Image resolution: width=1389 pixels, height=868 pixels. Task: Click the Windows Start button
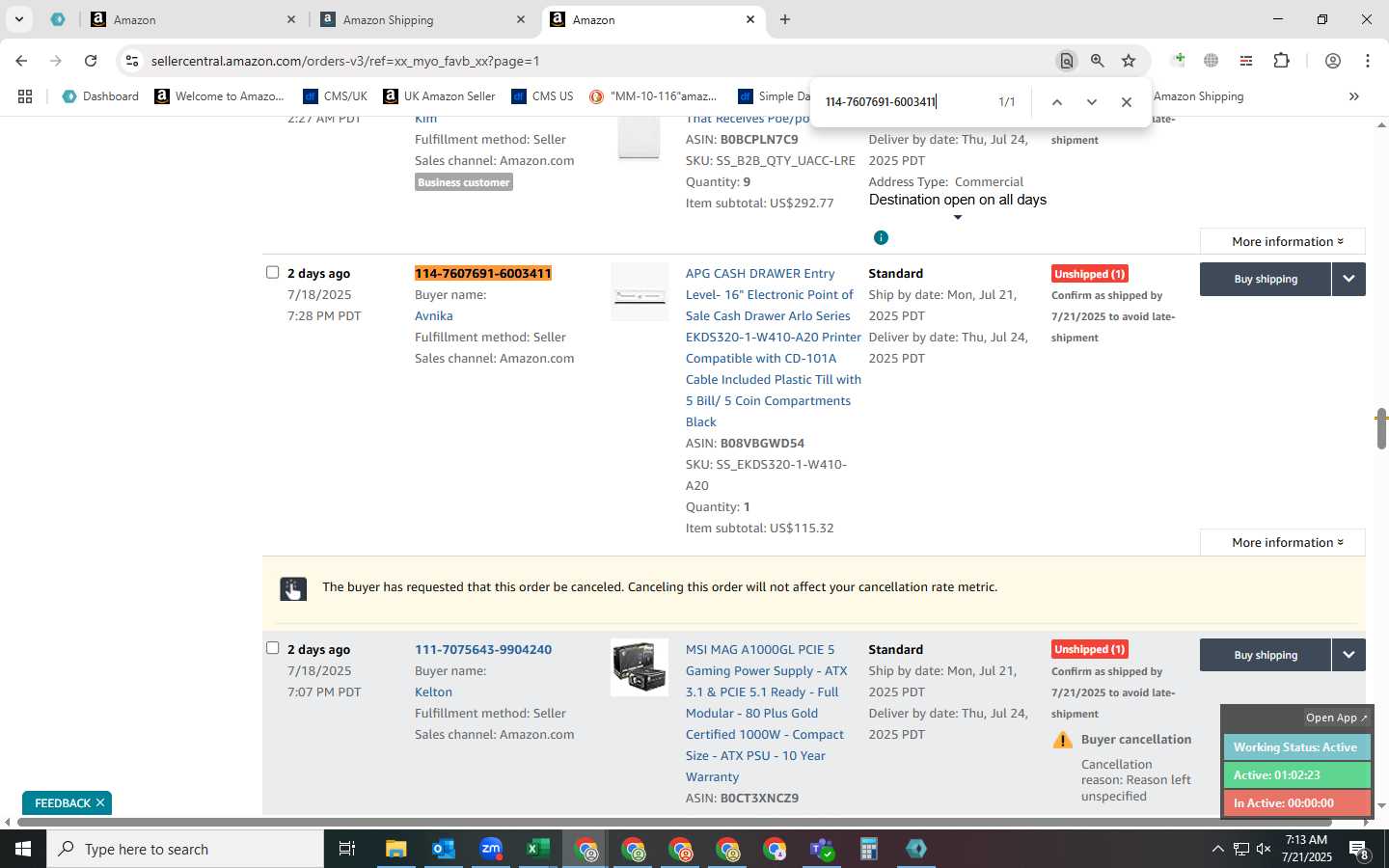tap(23, 849)
